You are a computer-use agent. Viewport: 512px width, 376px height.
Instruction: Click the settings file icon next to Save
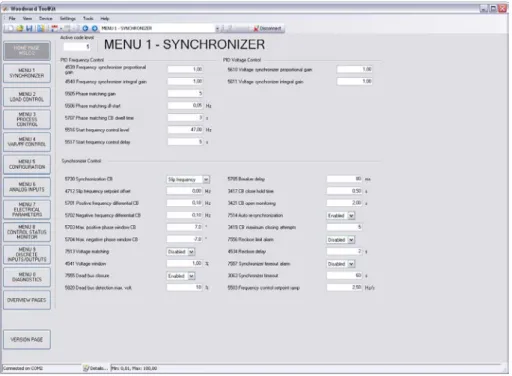41,29
